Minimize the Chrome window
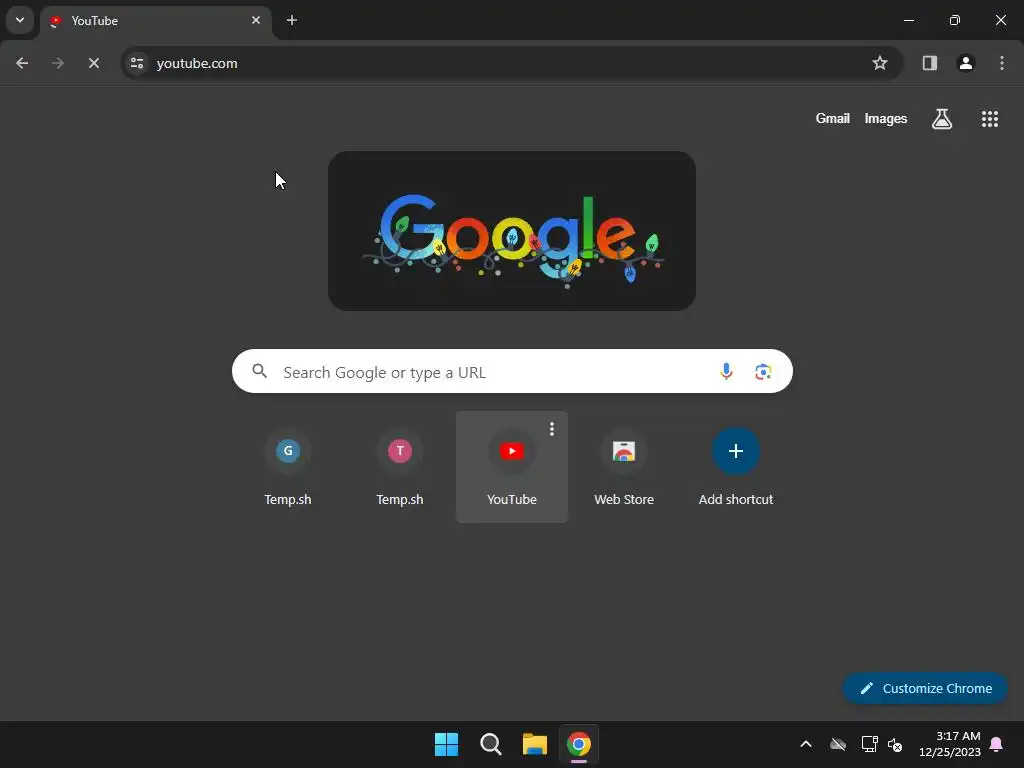 [x=908, y=20]
